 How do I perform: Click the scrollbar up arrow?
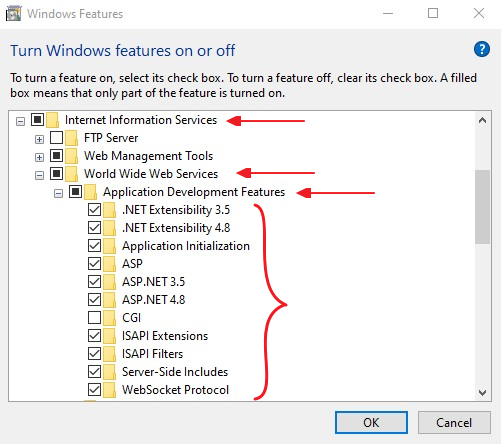tap(482, 120)
